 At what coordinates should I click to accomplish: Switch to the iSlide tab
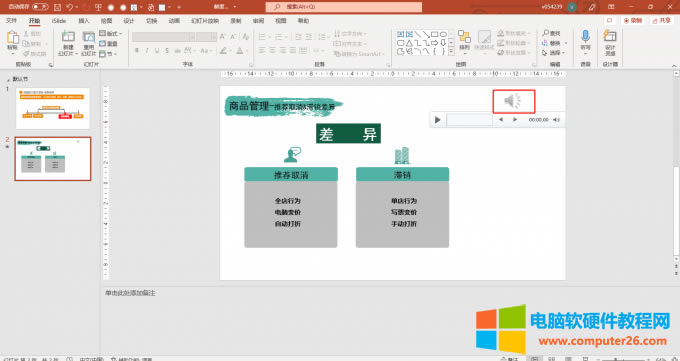tap(59, 21)
